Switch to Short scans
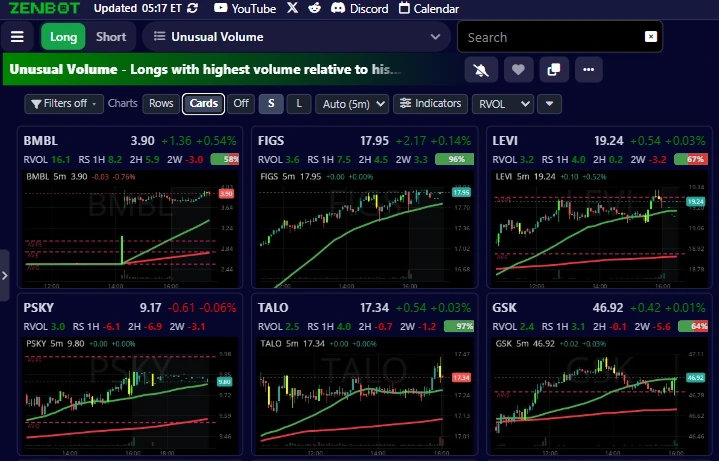 click(x=111, y=37)
